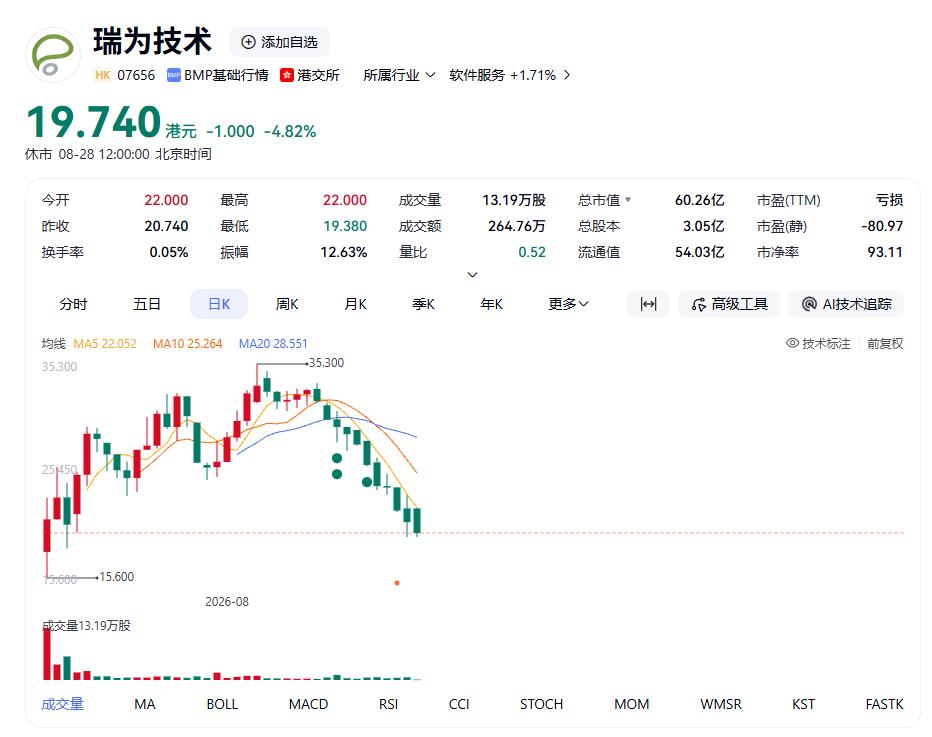Select the CCI indicator tab

pos(459,704)
